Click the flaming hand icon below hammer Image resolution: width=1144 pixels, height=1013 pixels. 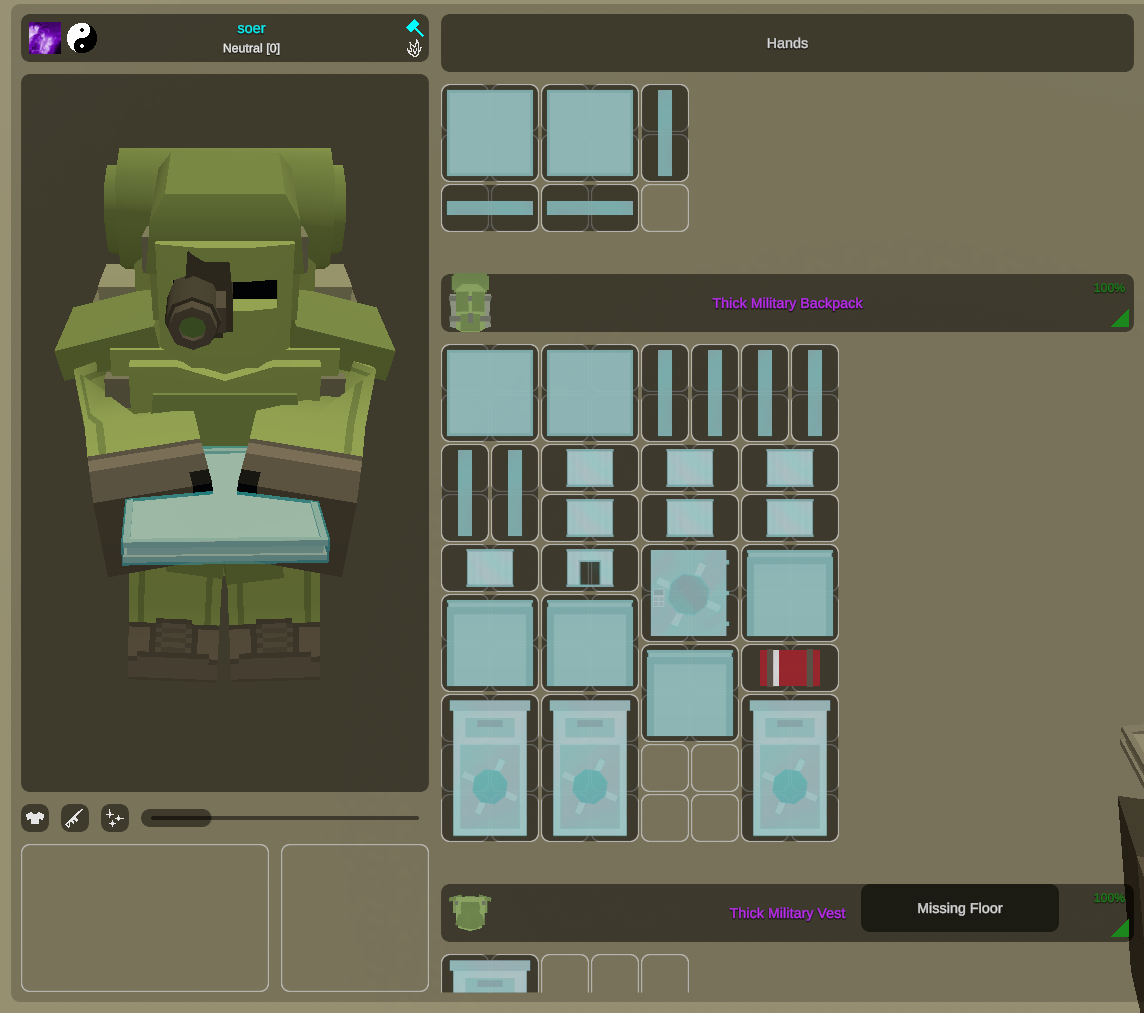point(414,49)
